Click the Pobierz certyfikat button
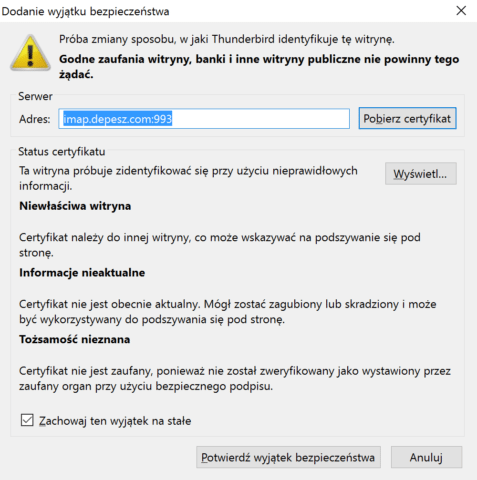Image resolution: width=477 pixels, height=480 pixels. 407,118
